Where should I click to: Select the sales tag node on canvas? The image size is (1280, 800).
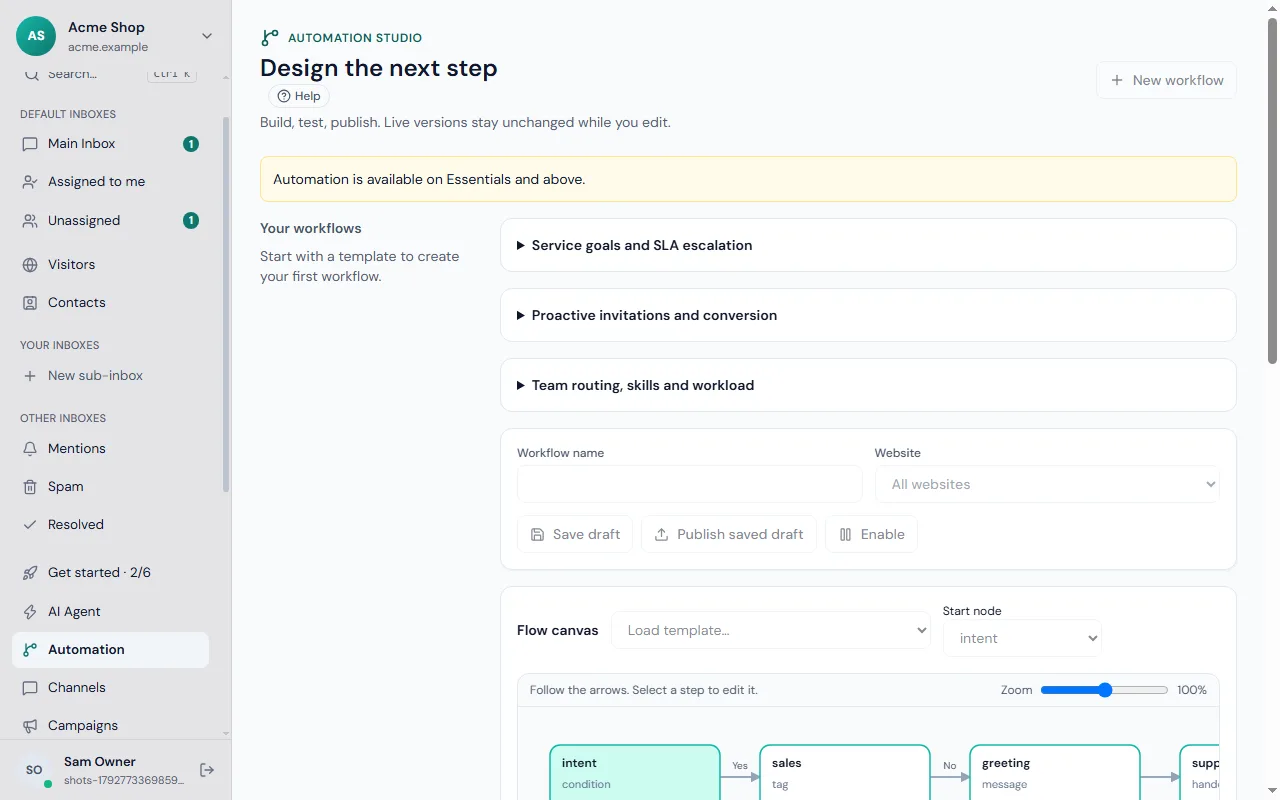845,772
